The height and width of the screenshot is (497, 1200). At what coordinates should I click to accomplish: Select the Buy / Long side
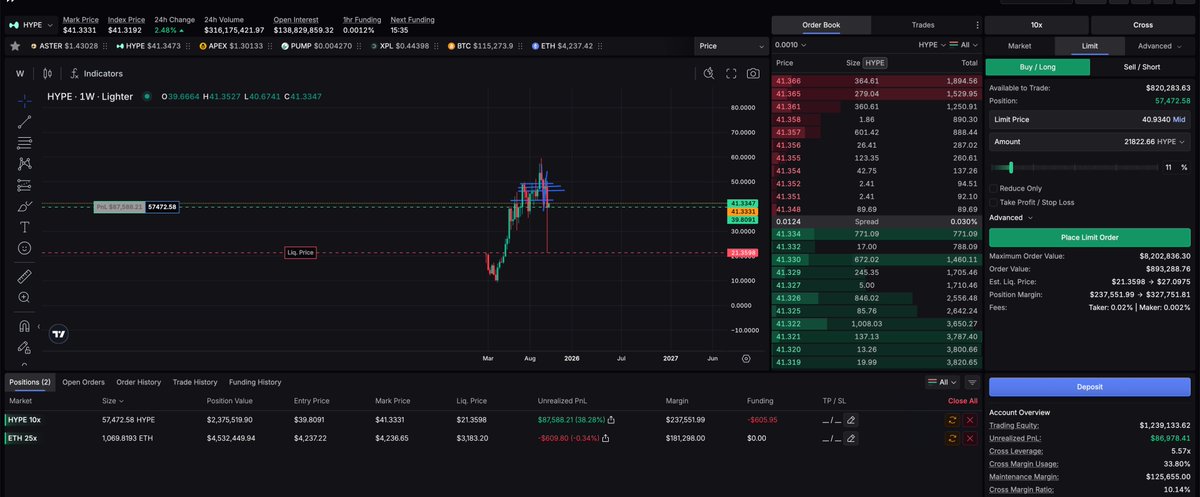(x=1036, y=67)
